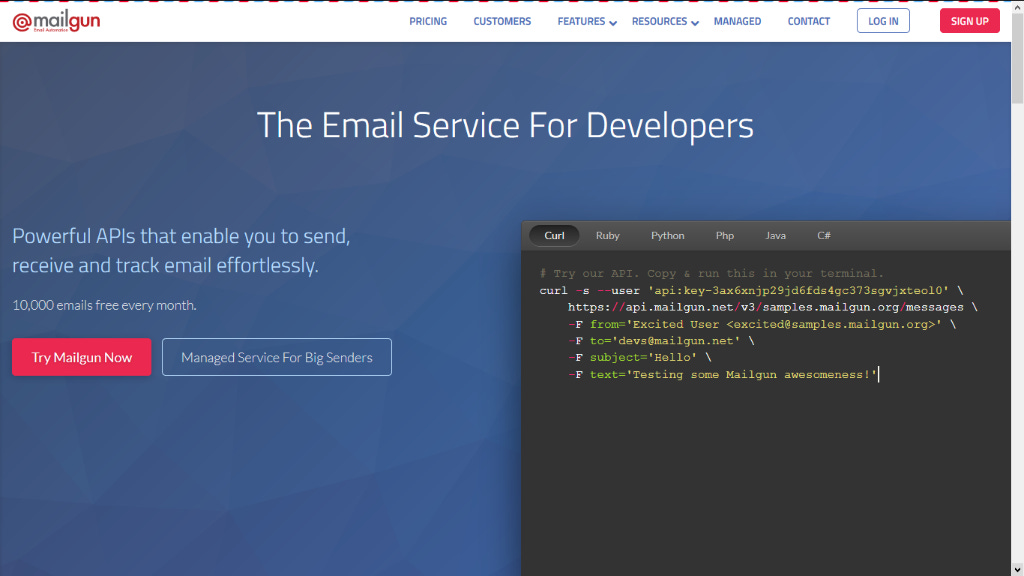Switch to the C# code tab
1024x576 pixels.
coord(824,236)
